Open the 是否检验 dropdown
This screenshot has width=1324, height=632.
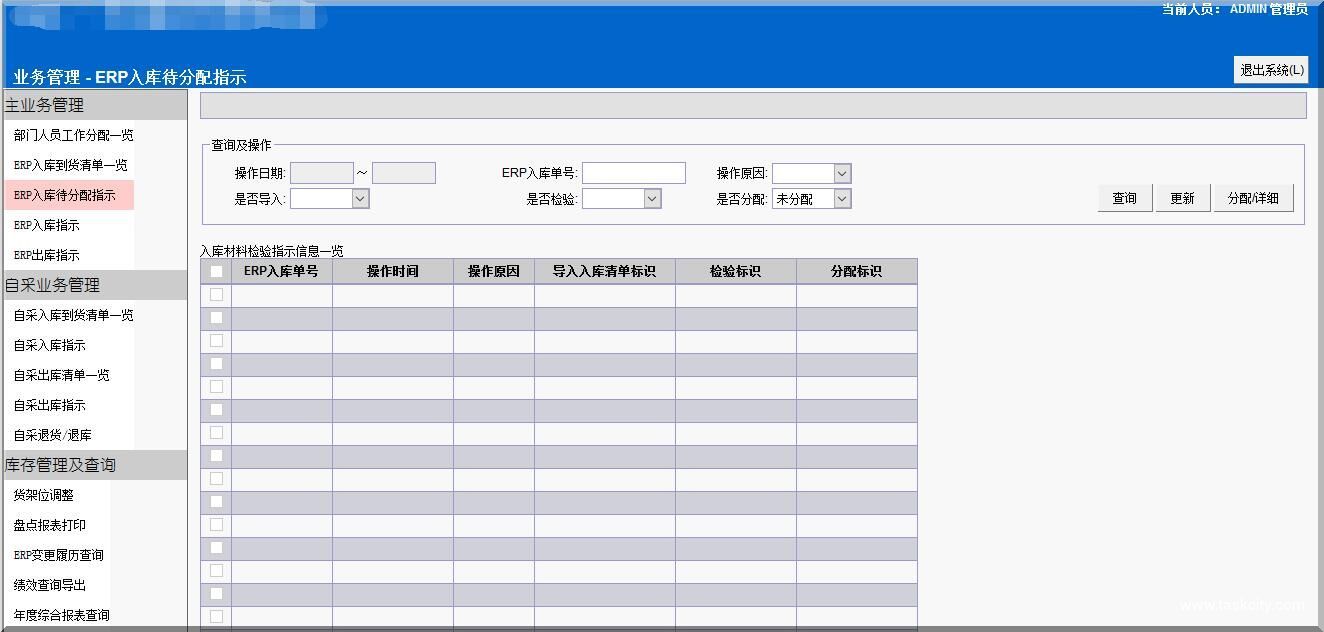[x=621, y=199]
